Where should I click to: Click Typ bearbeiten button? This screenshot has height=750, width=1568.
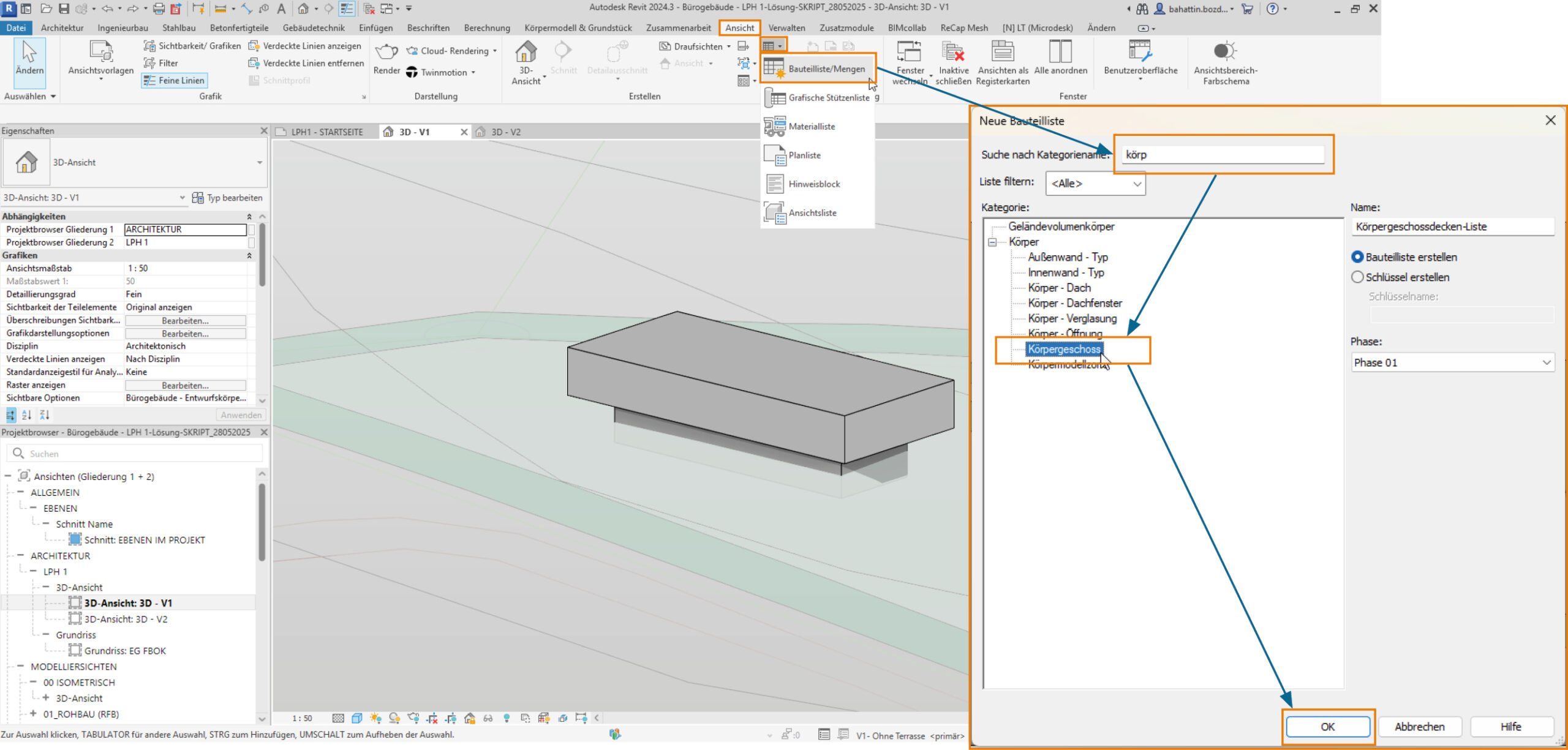click(227, 198)
